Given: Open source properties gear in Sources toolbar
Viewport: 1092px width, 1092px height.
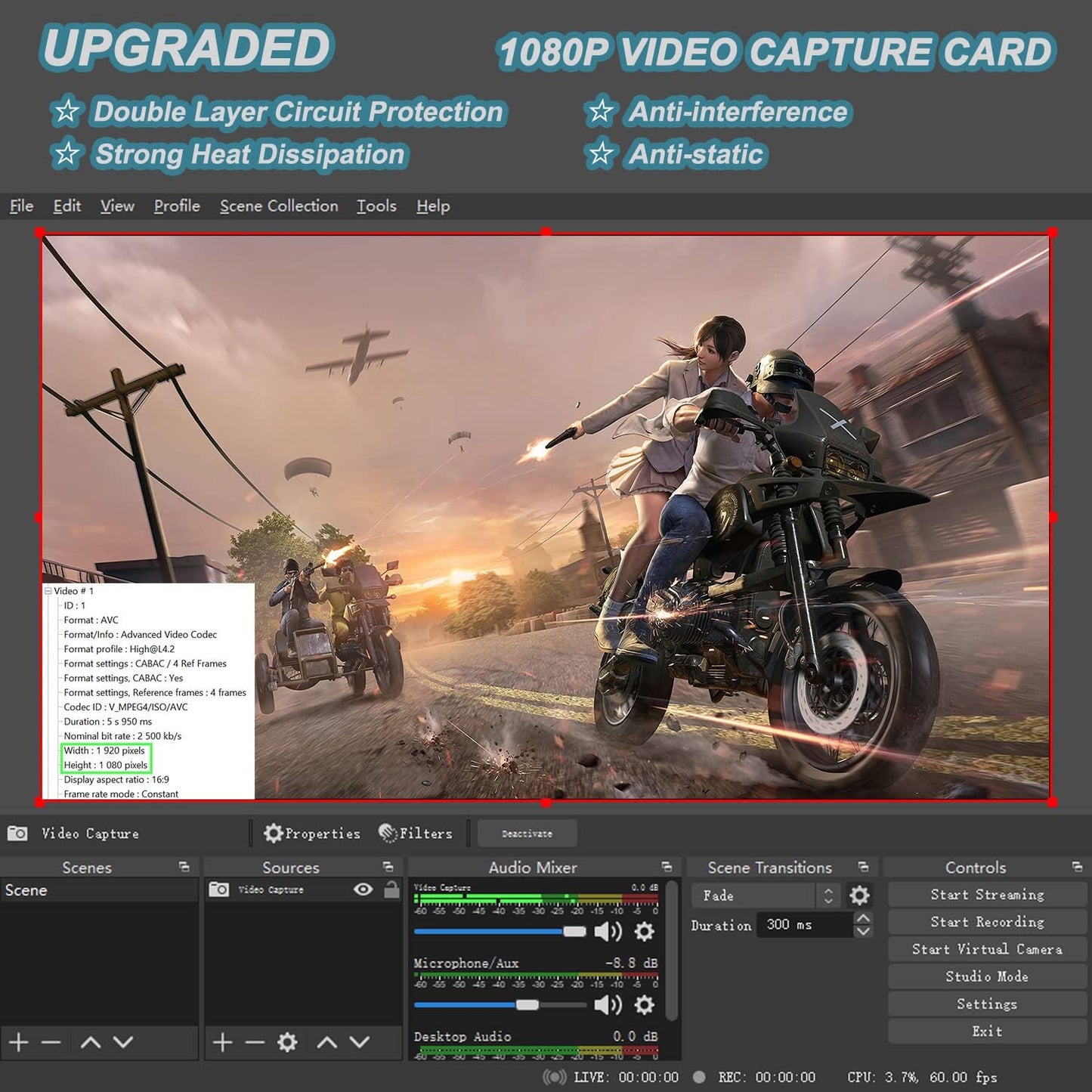Looking at the screenshot, I should (x=285, y=1042).
